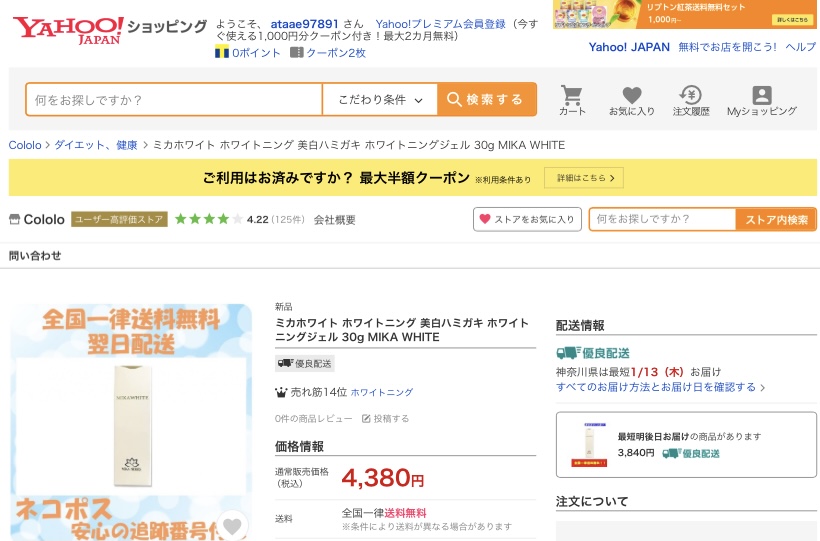Click truck icon in 優良配送 badge under title
Image resolution: width=820 pixels, height=541 pixels.
click(x=286, y=363)
